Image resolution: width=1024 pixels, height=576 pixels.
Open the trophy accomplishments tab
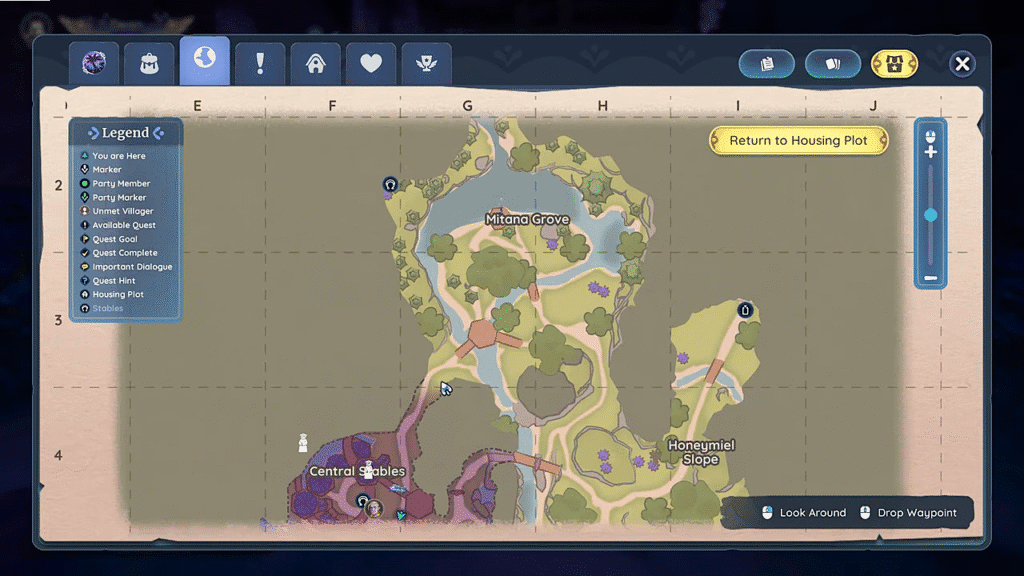(426, 64)
